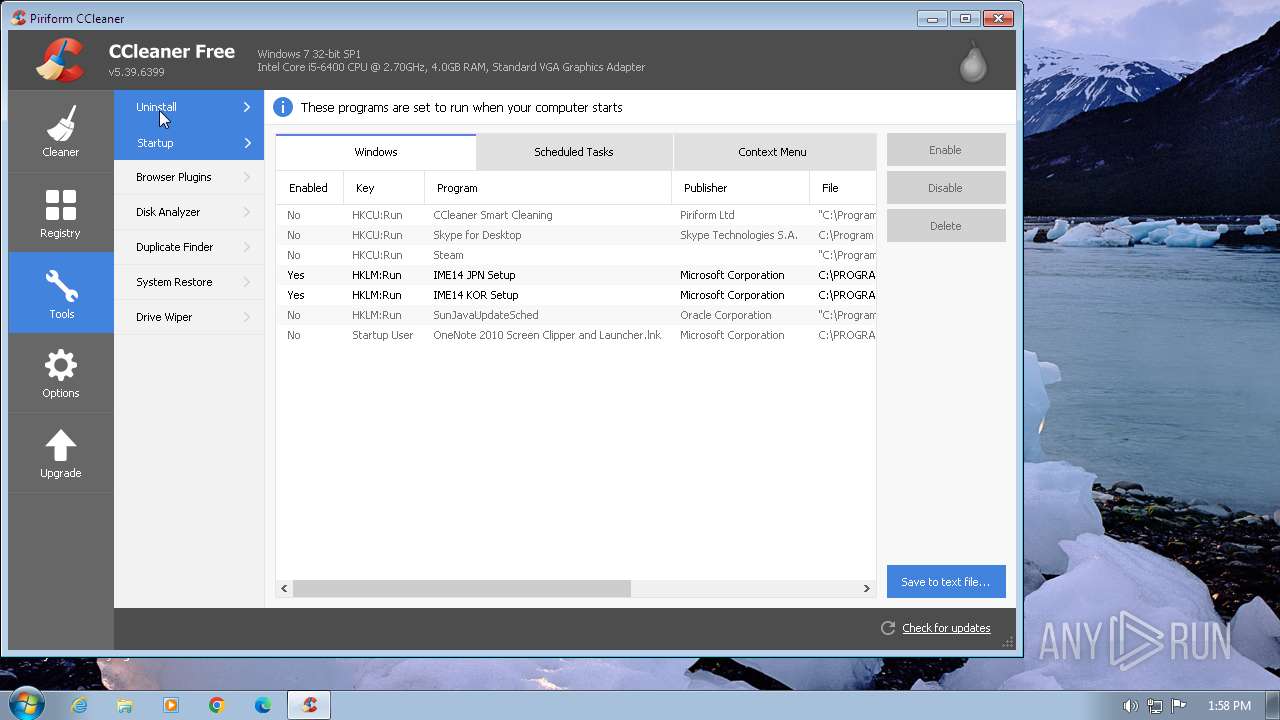Select OneNote 2010 Screen Clipper entry

coord(576,335)
